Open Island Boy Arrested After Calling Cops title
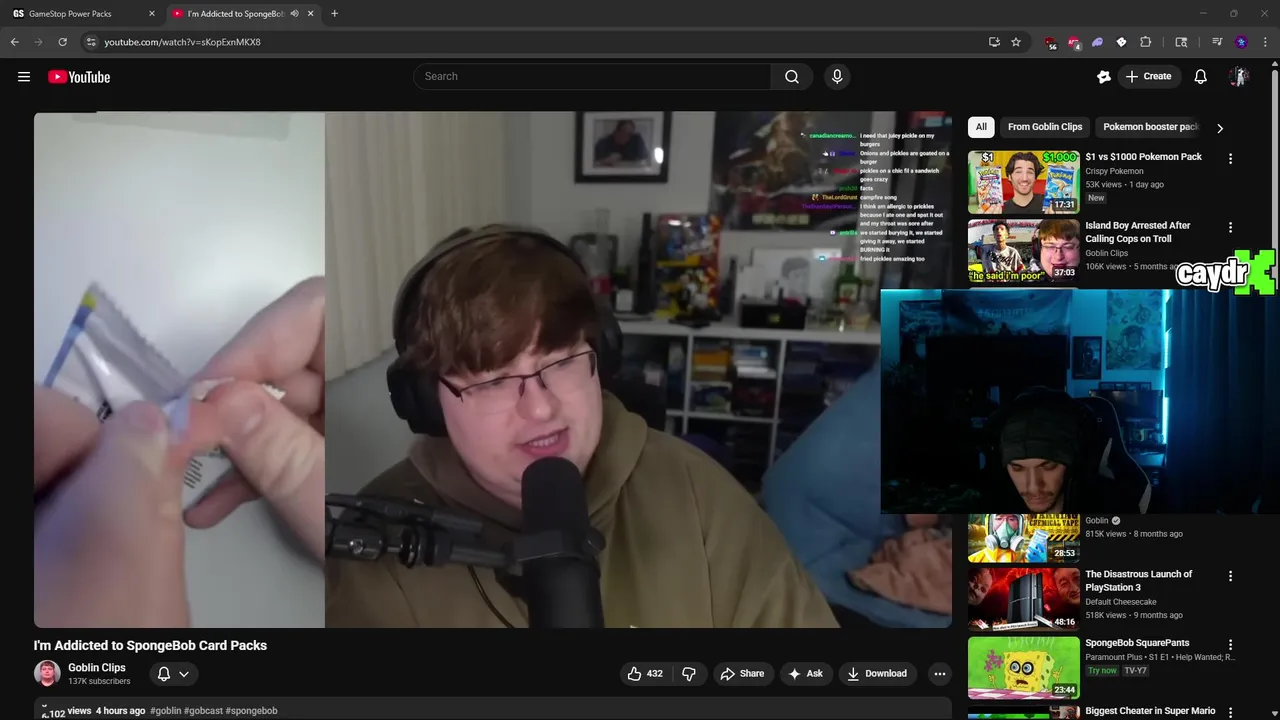Viewport: 1280px width, 720px height. point(1138,232)
